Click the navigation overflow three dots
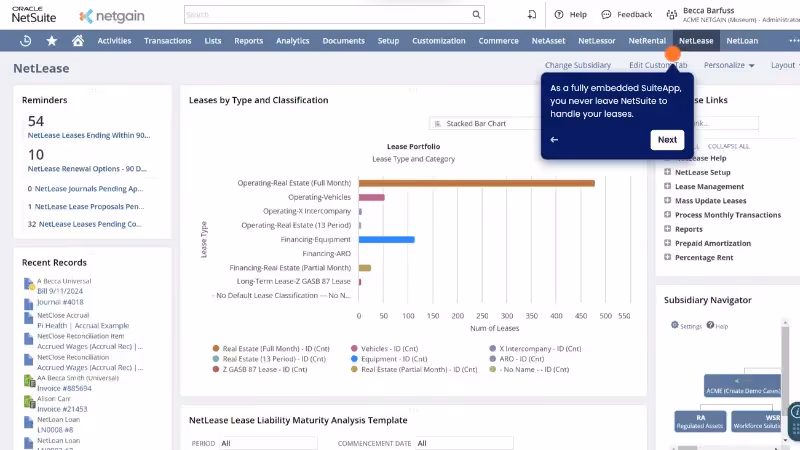800x450 pixels. tap(794, 41)
